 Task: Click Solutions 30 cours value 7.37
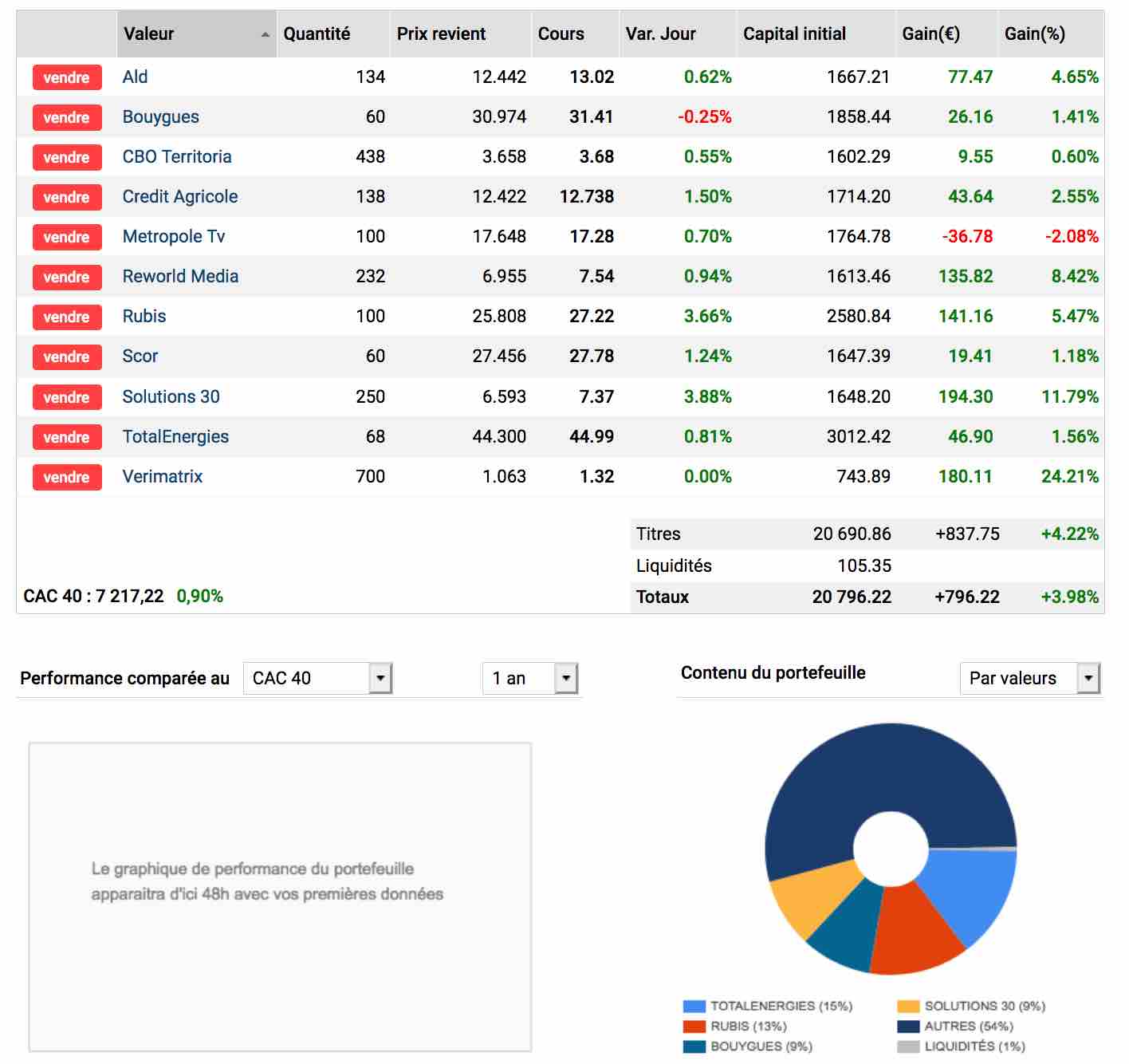596,396
